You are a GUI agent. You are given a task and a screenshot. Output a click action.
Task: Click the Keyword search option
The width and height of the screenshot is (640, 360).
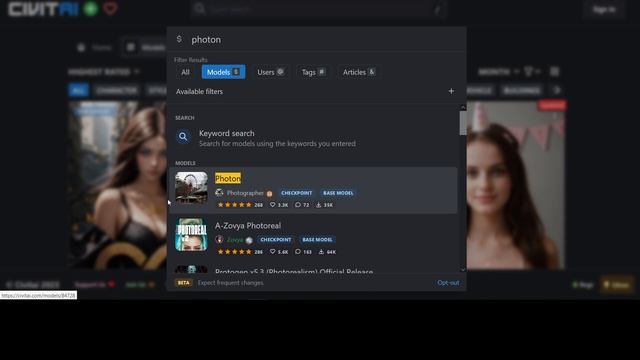pos(313,138)
